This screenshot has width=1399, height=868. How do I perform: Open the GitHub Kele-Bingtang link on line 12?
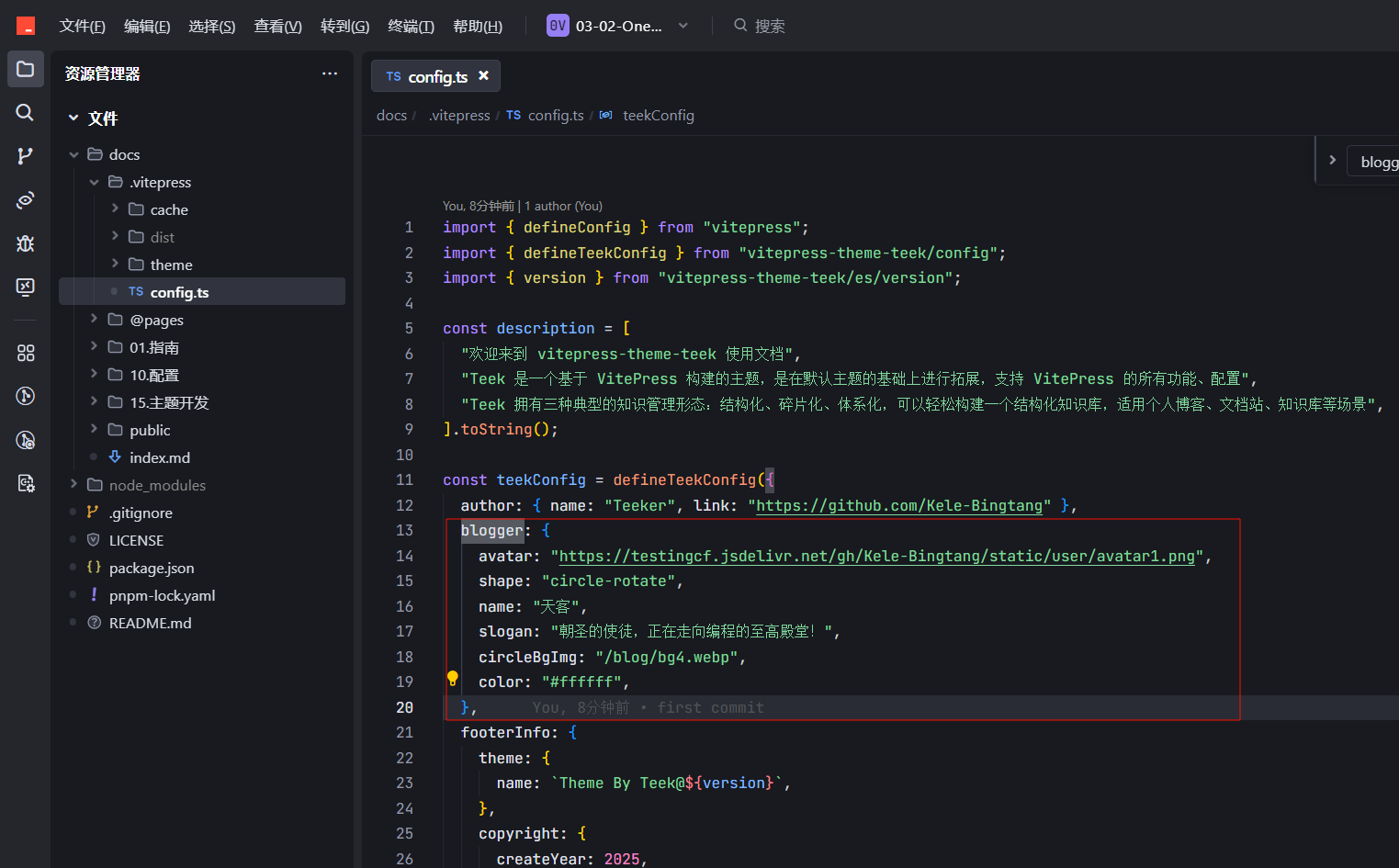[x=899, y=505]
